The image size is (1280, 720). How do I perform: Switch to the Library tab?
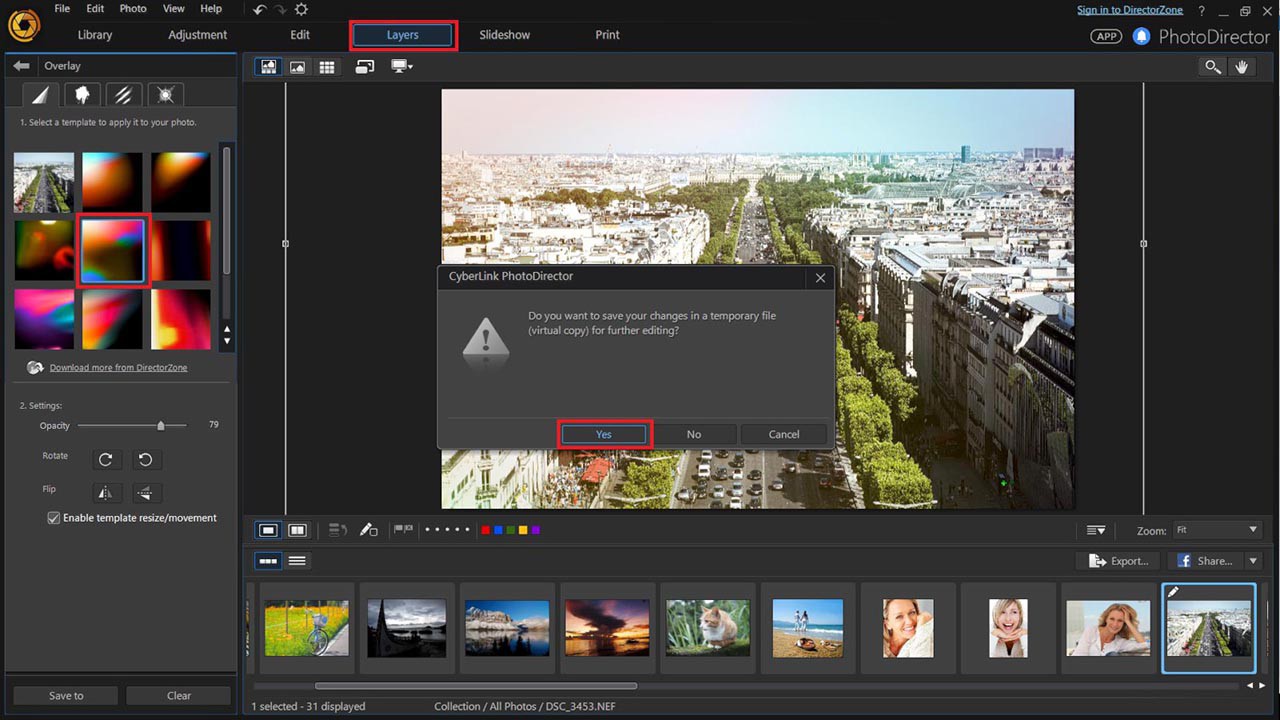point(95,35)
